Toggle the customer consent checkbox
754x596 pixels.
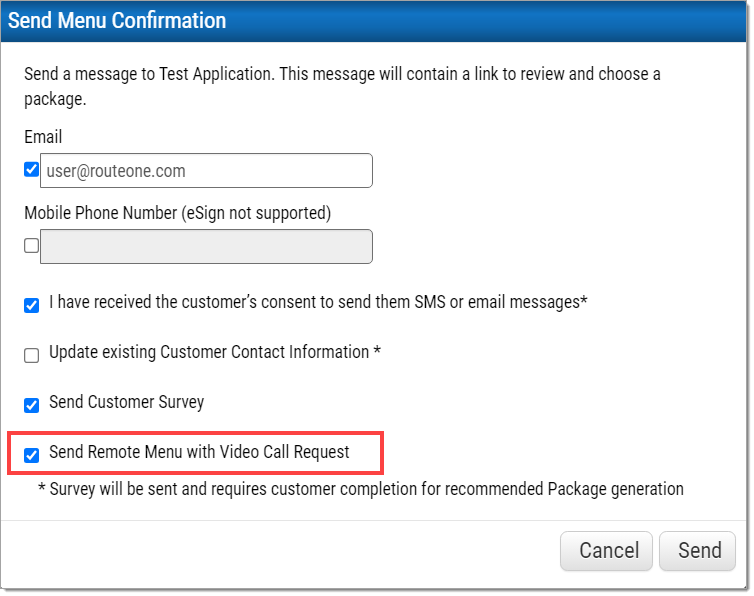[32, 305]
